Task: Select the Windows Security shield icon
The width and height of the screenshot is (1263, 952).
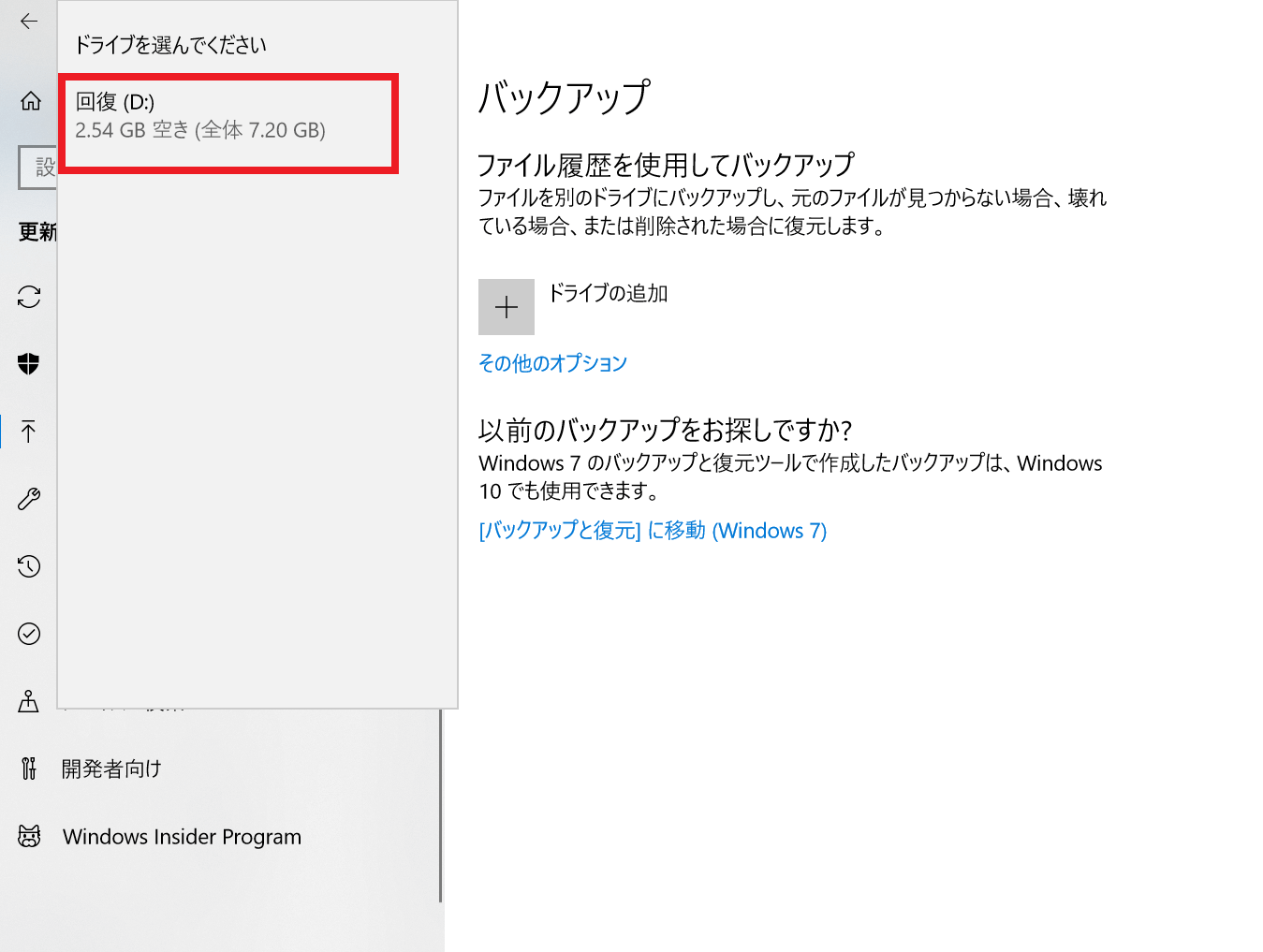Action: click(x=29, y=364)
